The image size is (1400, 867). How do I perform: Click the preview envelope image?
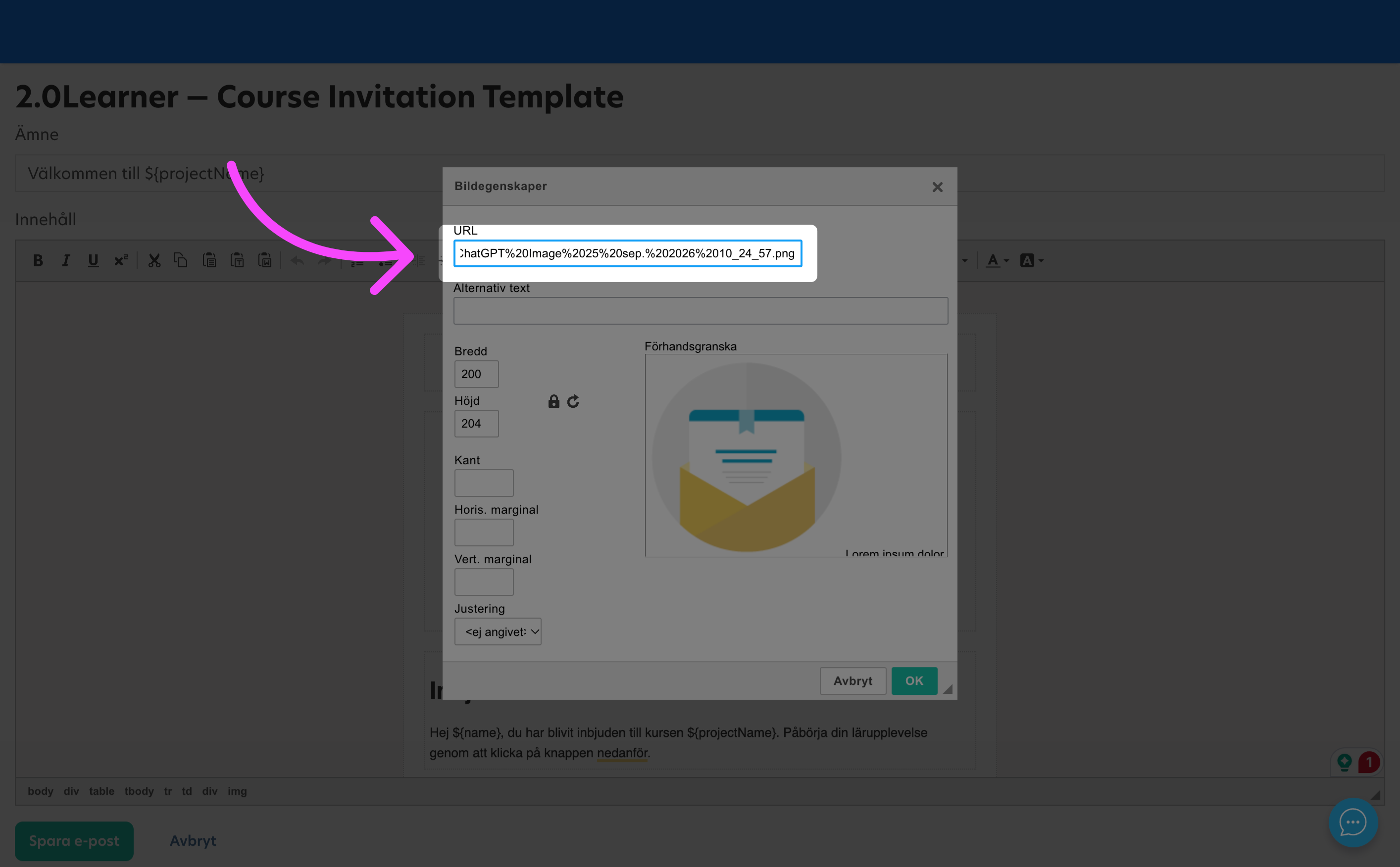[x=747, y=457]
